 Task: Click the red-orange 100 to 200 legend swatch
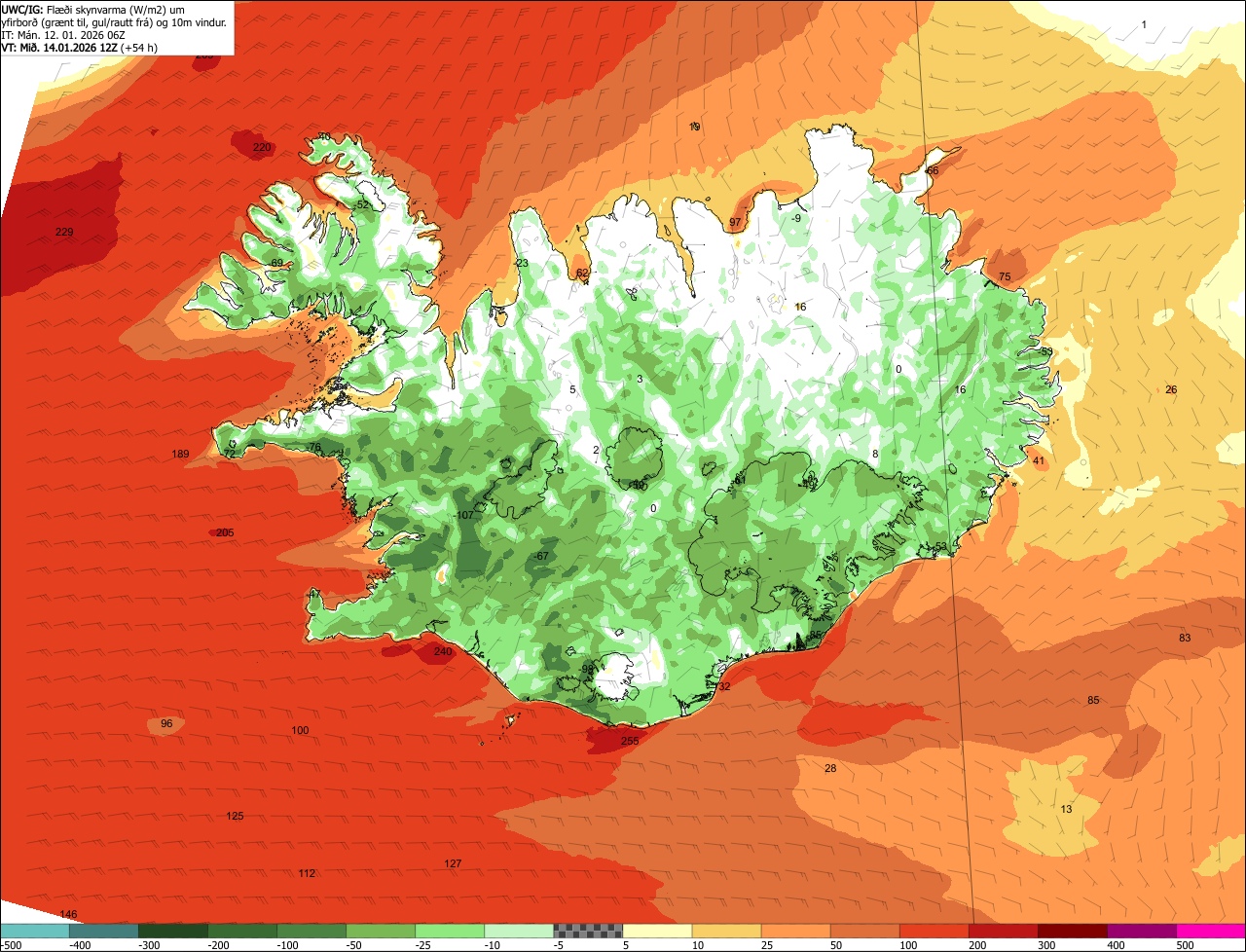click(934, 931)
